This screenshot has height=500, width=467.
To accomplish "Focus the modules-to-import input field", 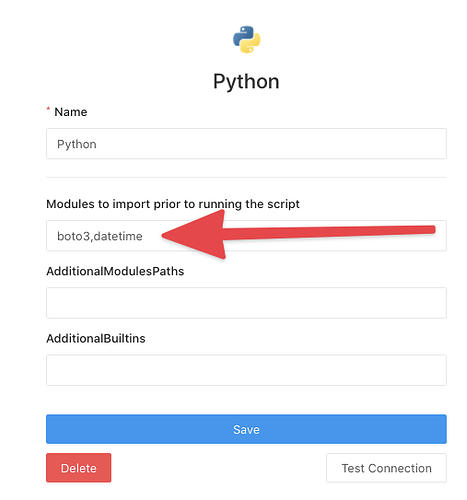I will coord(246,236).
